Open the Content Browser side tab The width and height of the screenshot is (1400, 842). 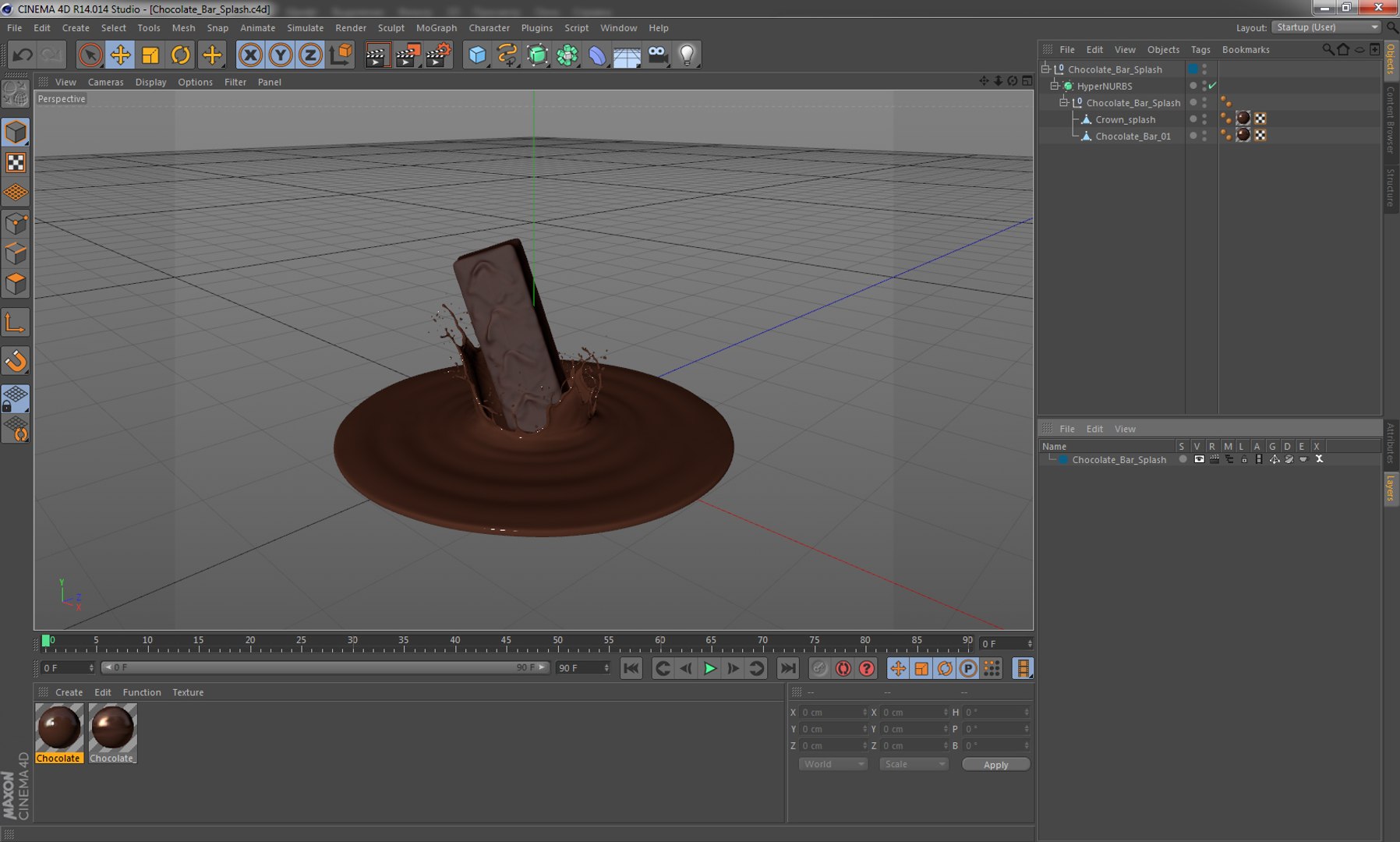coord(1391,119)
